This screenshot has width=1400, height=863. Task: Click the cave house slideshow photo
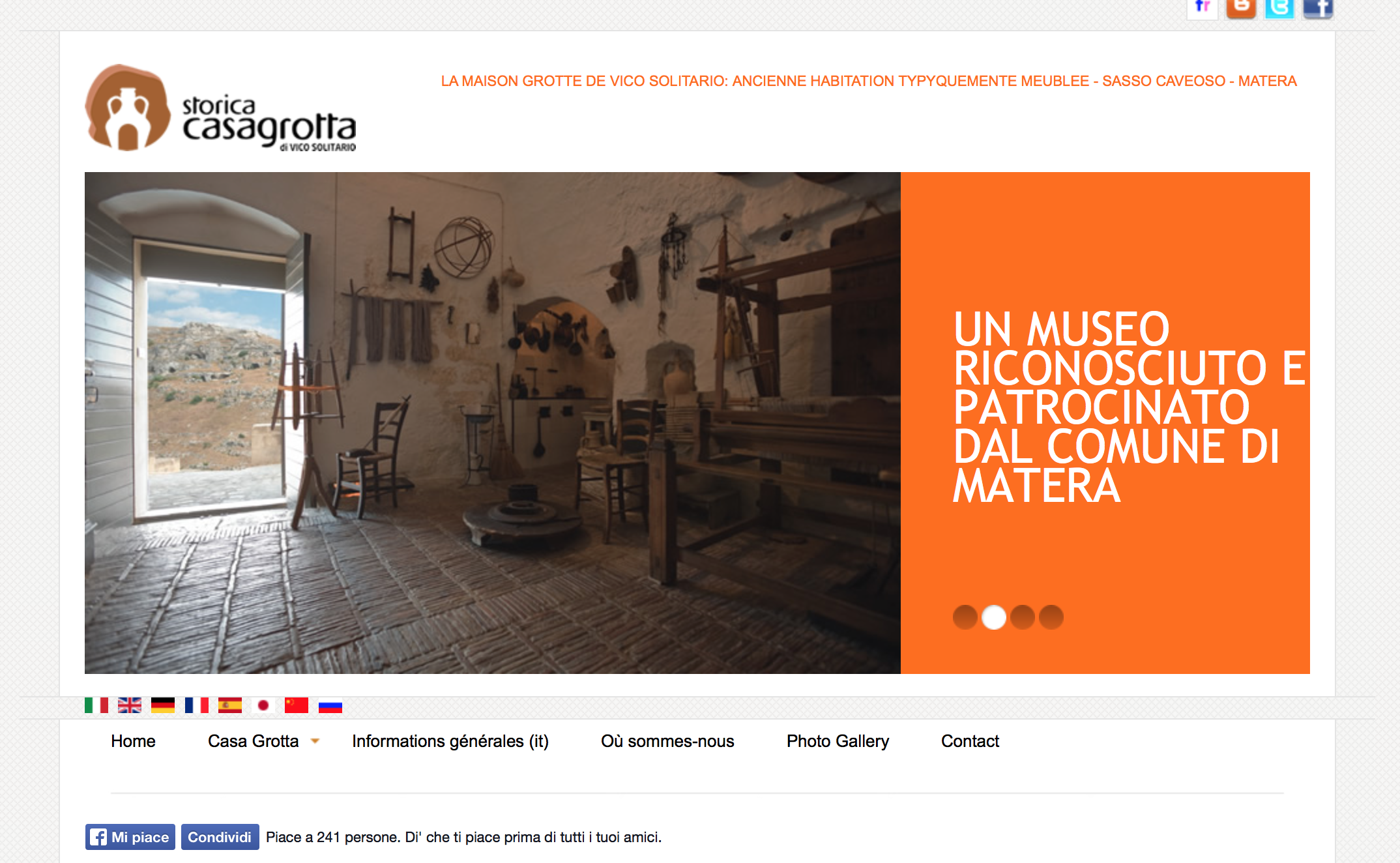tap(492, 422)
